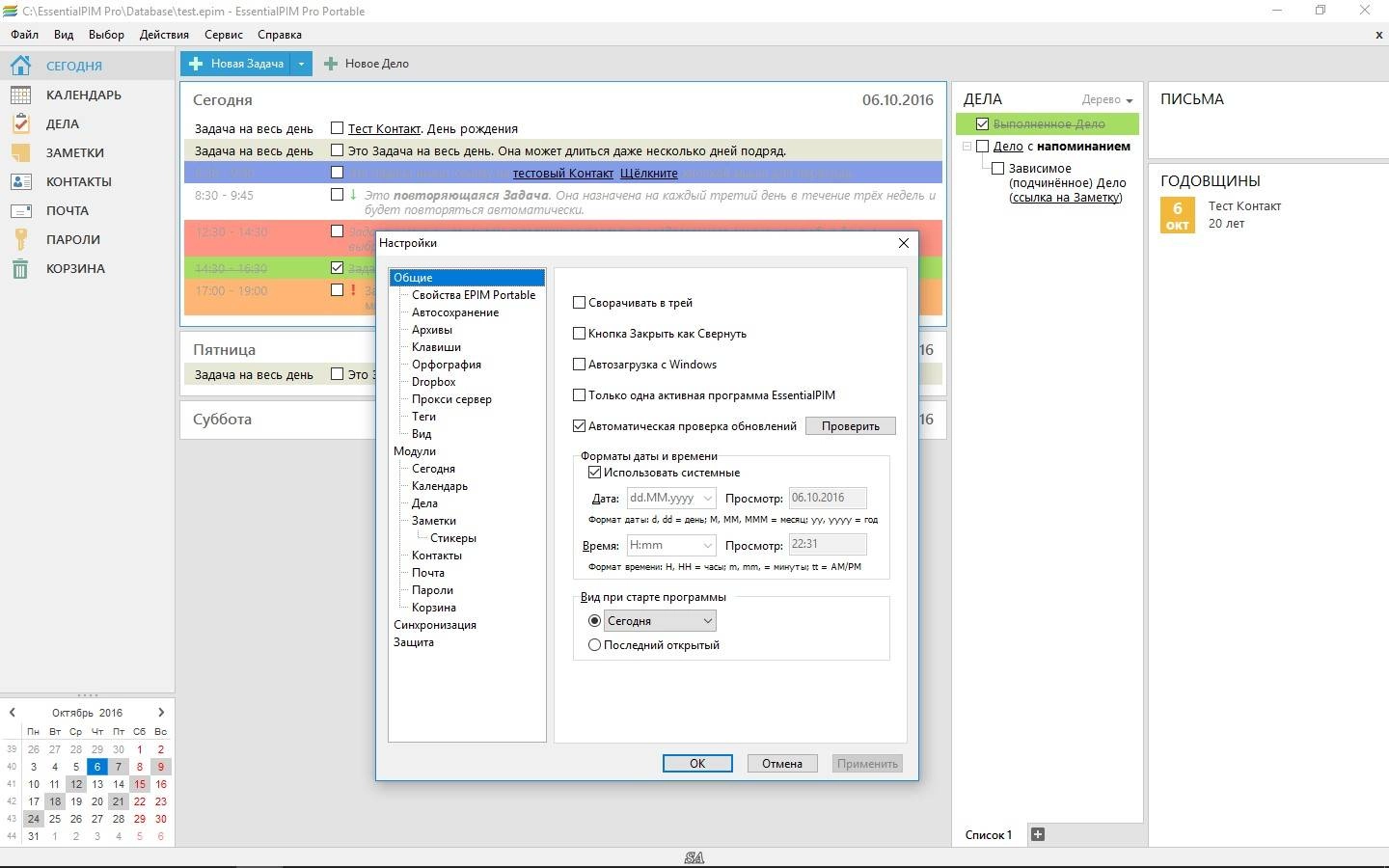Select October 18 in mini calendar
Image resolution: width=1389 pixels, height=868 pixels.
click(x=55, y=801)
